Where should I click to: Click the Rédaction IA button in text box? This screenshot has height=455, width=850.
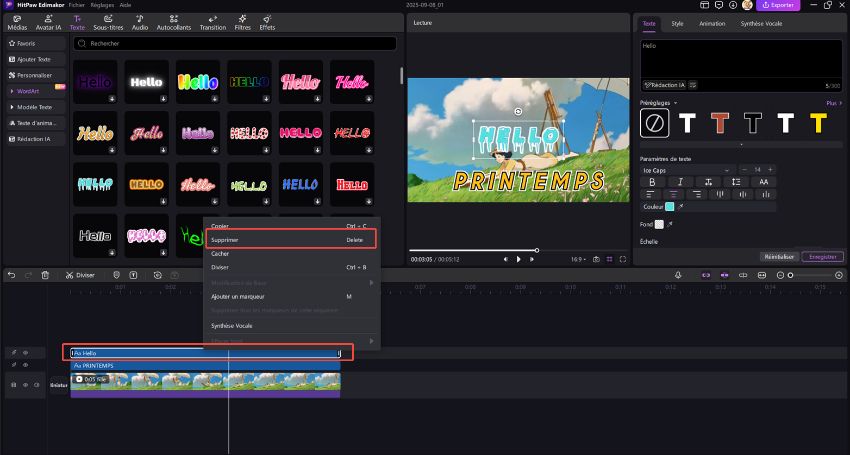point(665,85)
